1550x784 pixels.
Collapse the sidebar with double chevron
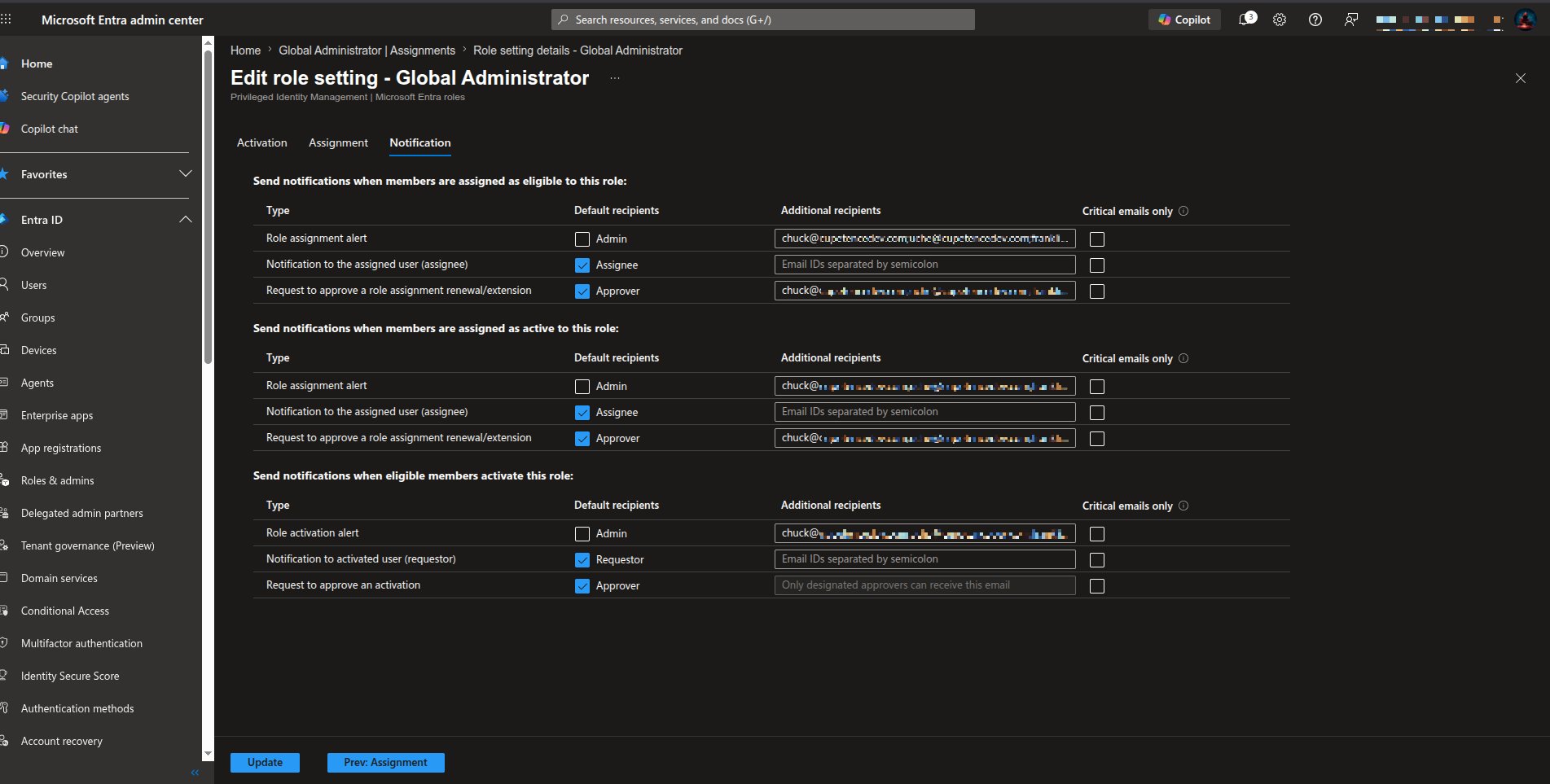click(195, 773)
